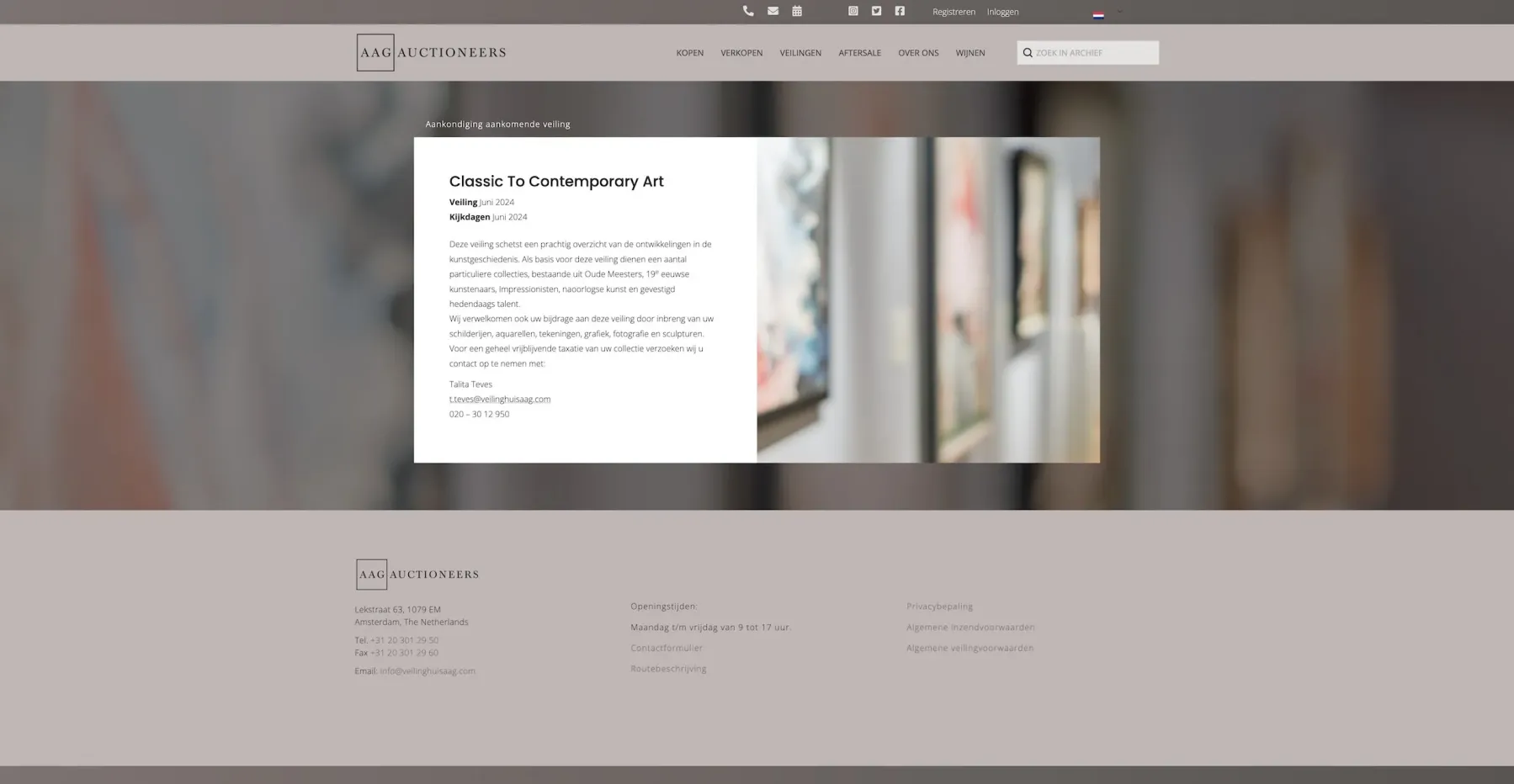Open the Aftersale menu
The height and width of the screenshot is (784, 1514).
(859, 52)
